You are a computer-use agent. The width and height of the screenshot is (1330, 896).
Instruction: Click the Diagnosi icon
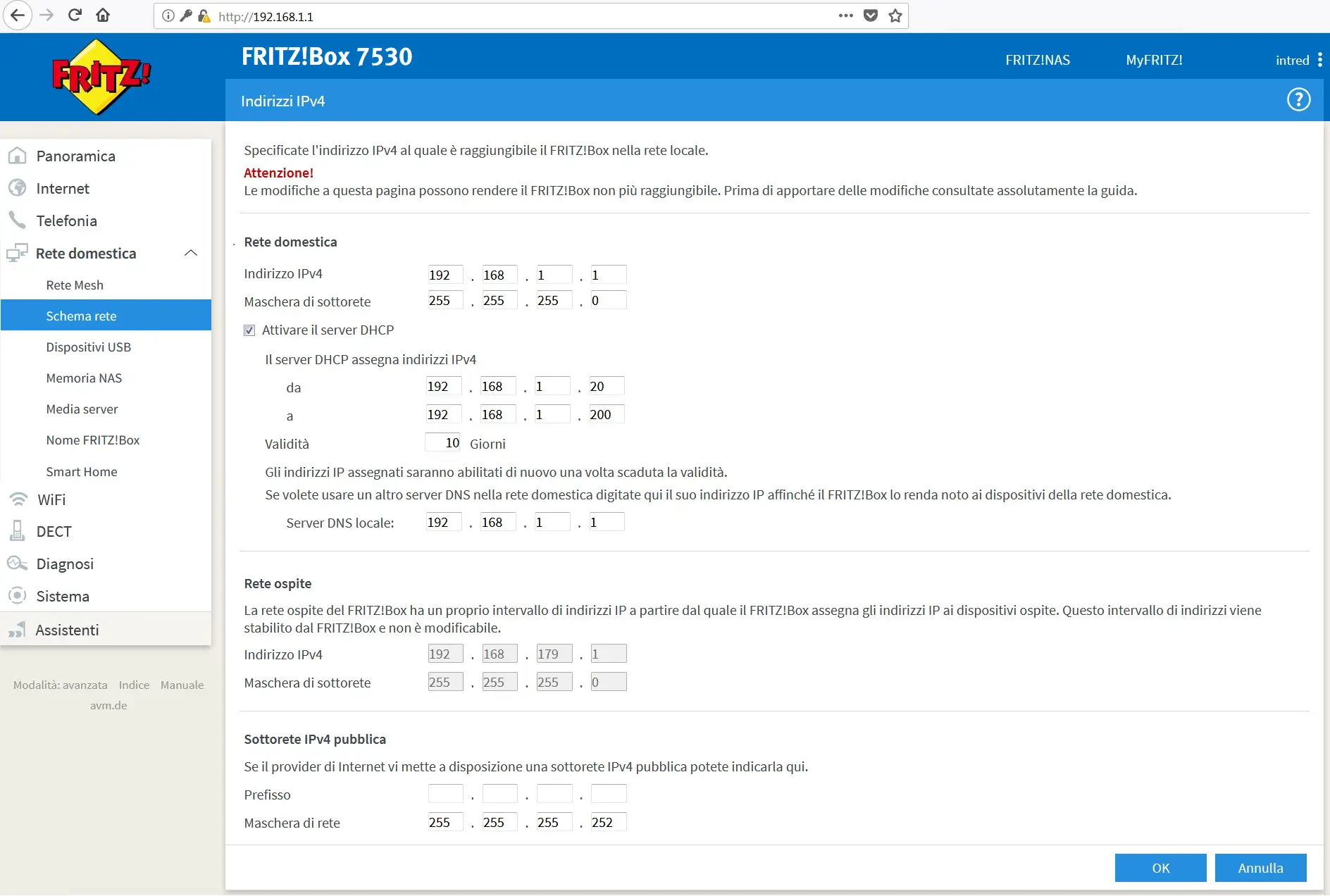point(18,564)
